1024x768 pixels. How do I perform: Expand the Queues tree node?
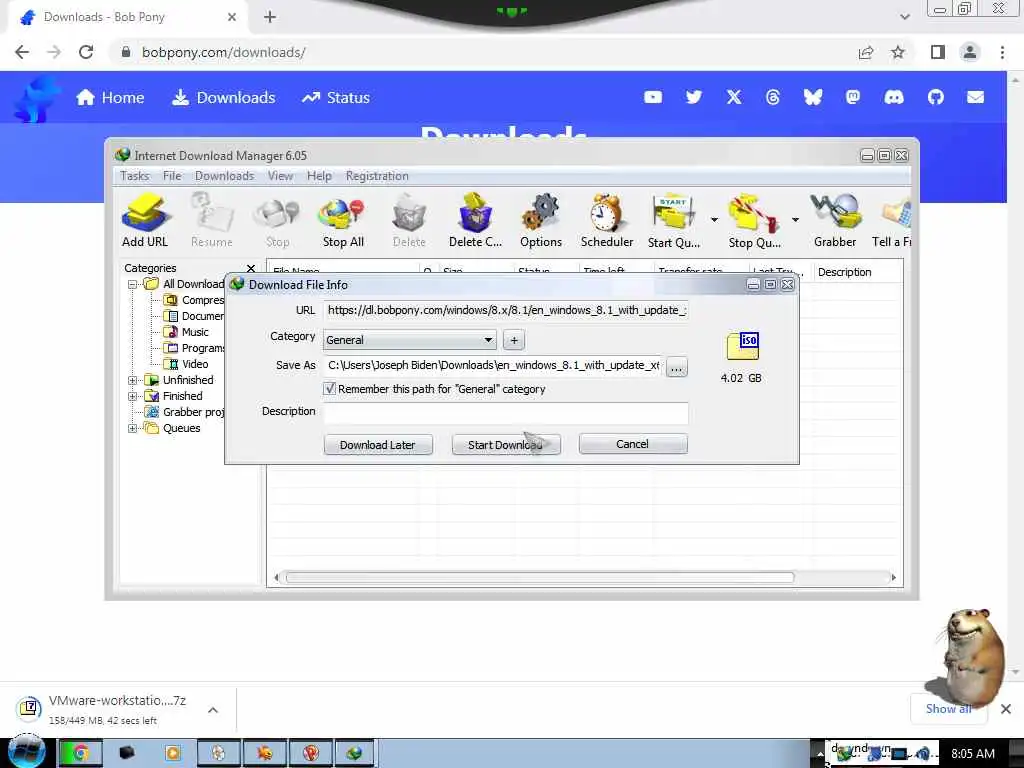(x=133, y=428)
